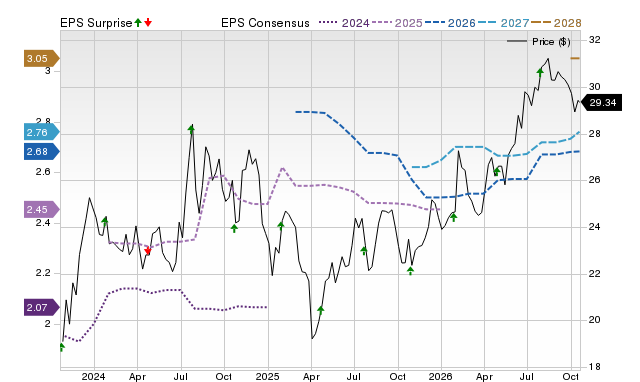Click the 2.4 tick on the EPS axis
The width and height of the screenshot is (640, 382).
43,223
